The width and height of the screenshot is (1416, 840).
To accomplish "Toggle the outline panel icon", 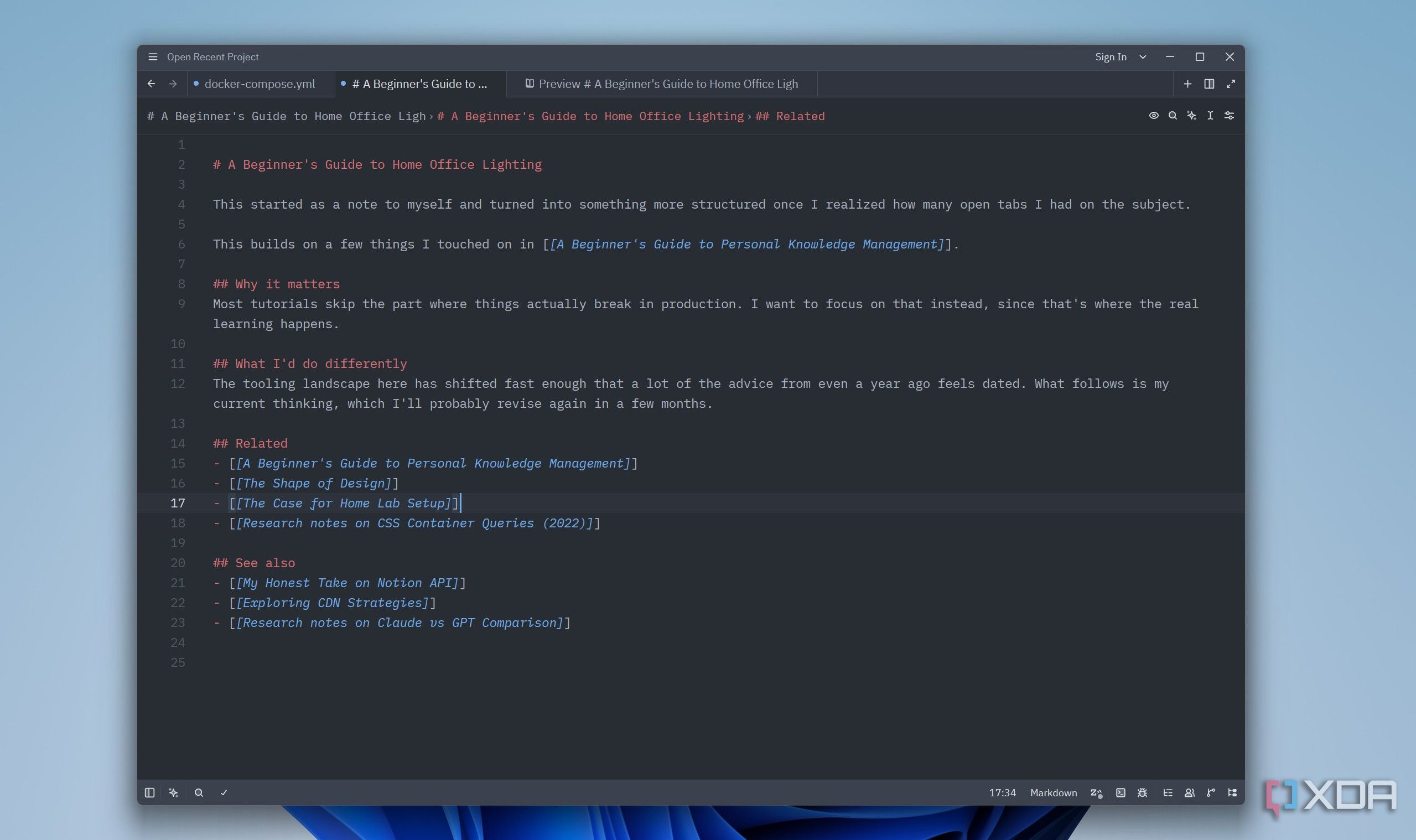I will pyautogui.click(x=1168, y=792).
